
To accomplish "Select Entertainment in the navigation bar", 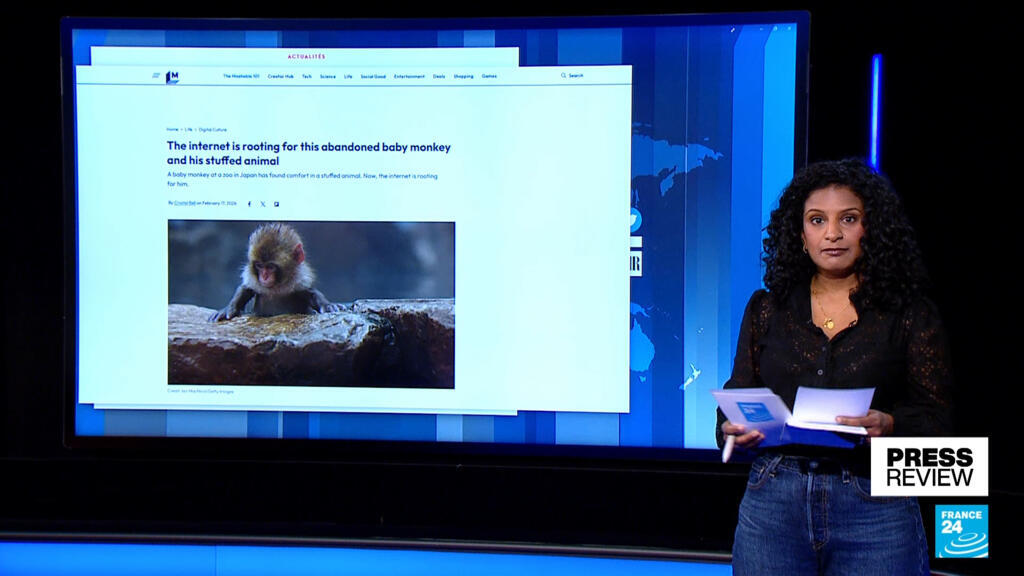I will [x=409, y=76].
